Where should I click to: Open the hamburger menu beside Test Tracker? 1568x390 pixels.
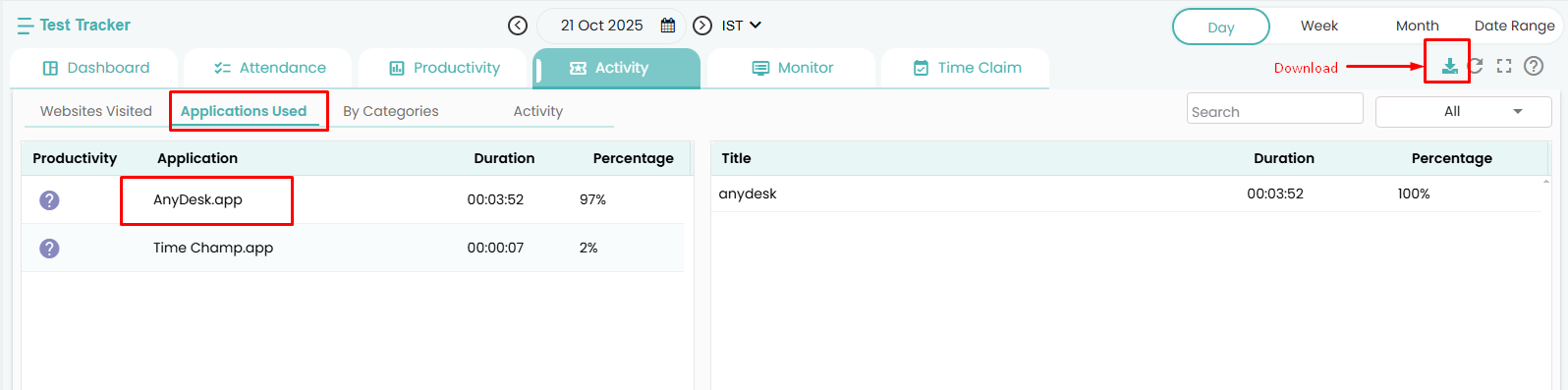25,26
